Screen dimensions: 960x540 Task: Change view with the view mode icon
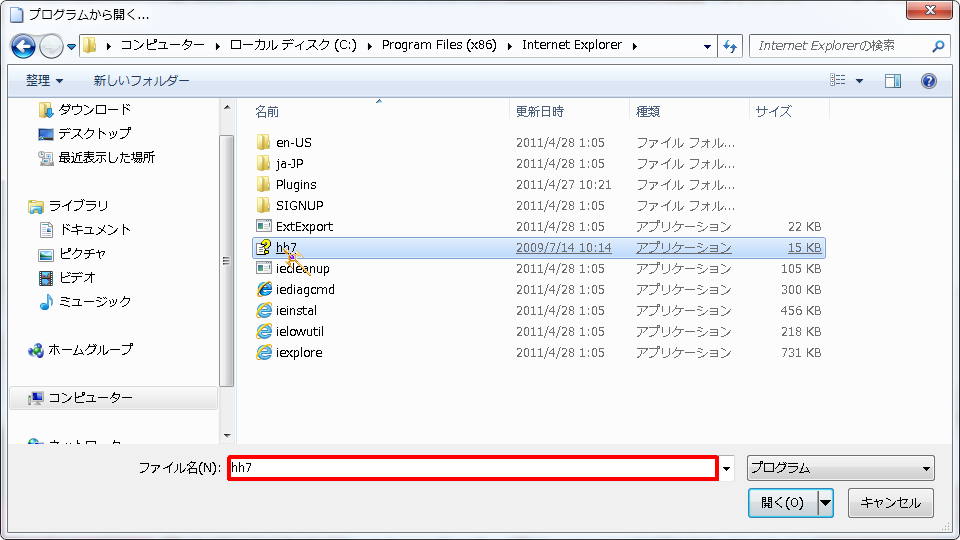tap(838, 80)
